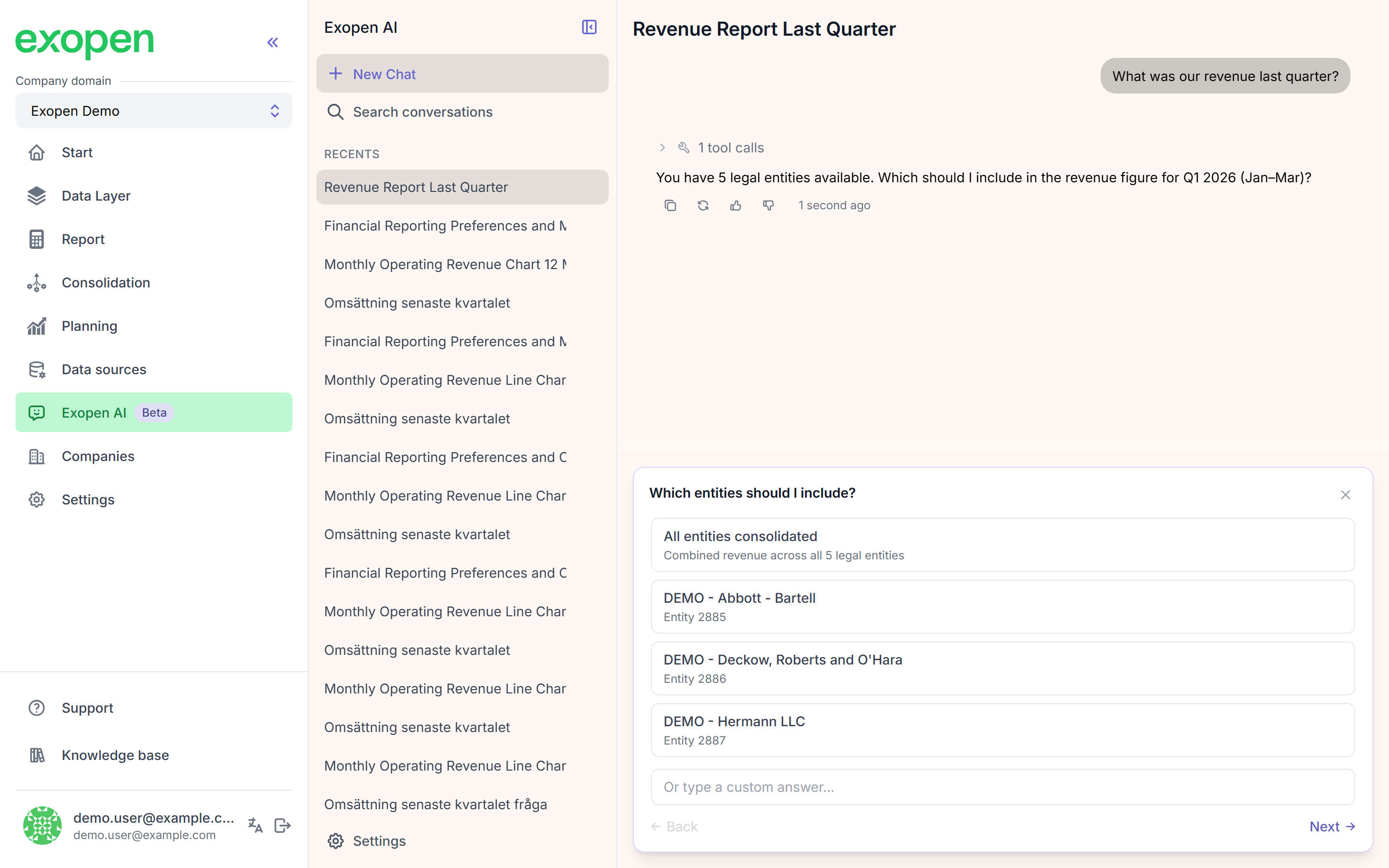
Task: Regenerate the assistant response
Action: (703, 205)
